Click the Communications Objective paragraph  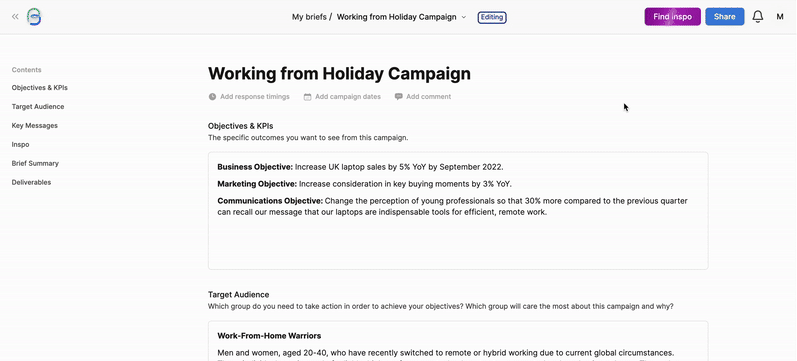pyautogui.click(x=452, y=206)
